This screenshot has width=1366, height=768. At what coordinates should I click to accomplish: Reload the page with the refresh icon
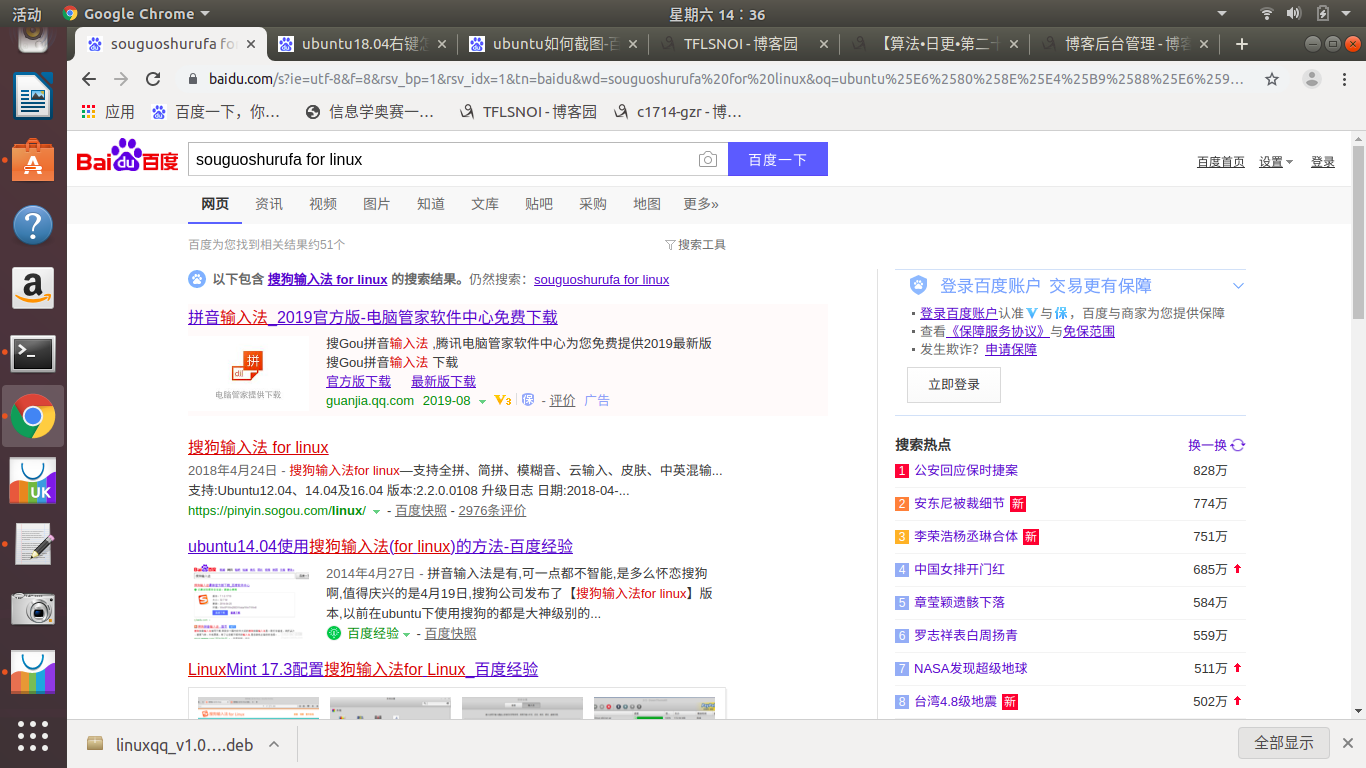click(x=153, y=79)
